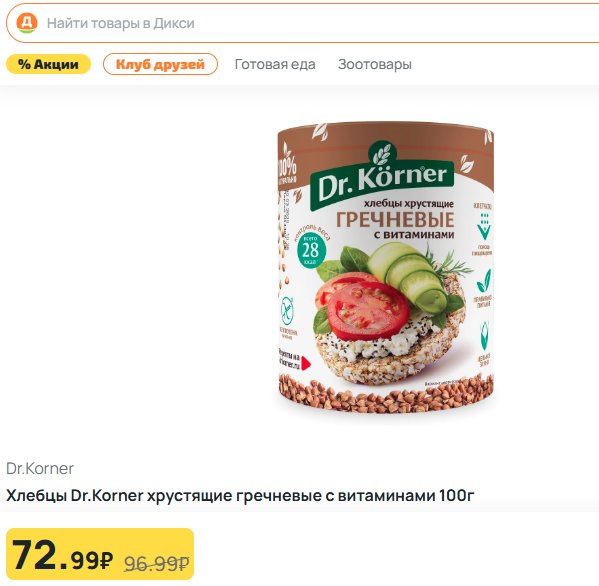
Task: Click the product title Хлебцы Dr.Korner хрустящие
Action: pos(240,495)
